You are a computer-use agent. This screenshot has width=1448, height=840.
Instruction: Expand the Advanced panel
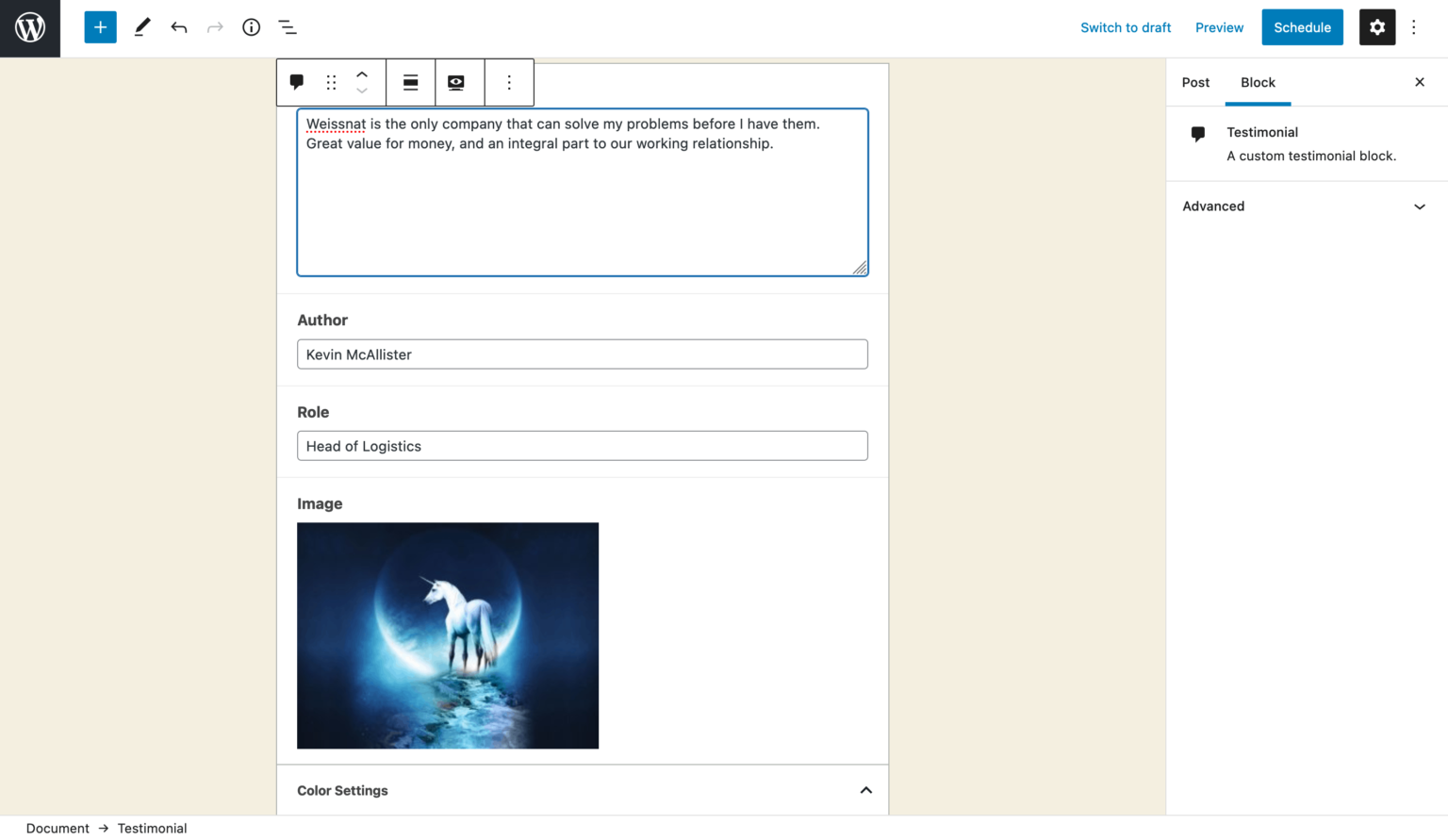point(1306,206)
